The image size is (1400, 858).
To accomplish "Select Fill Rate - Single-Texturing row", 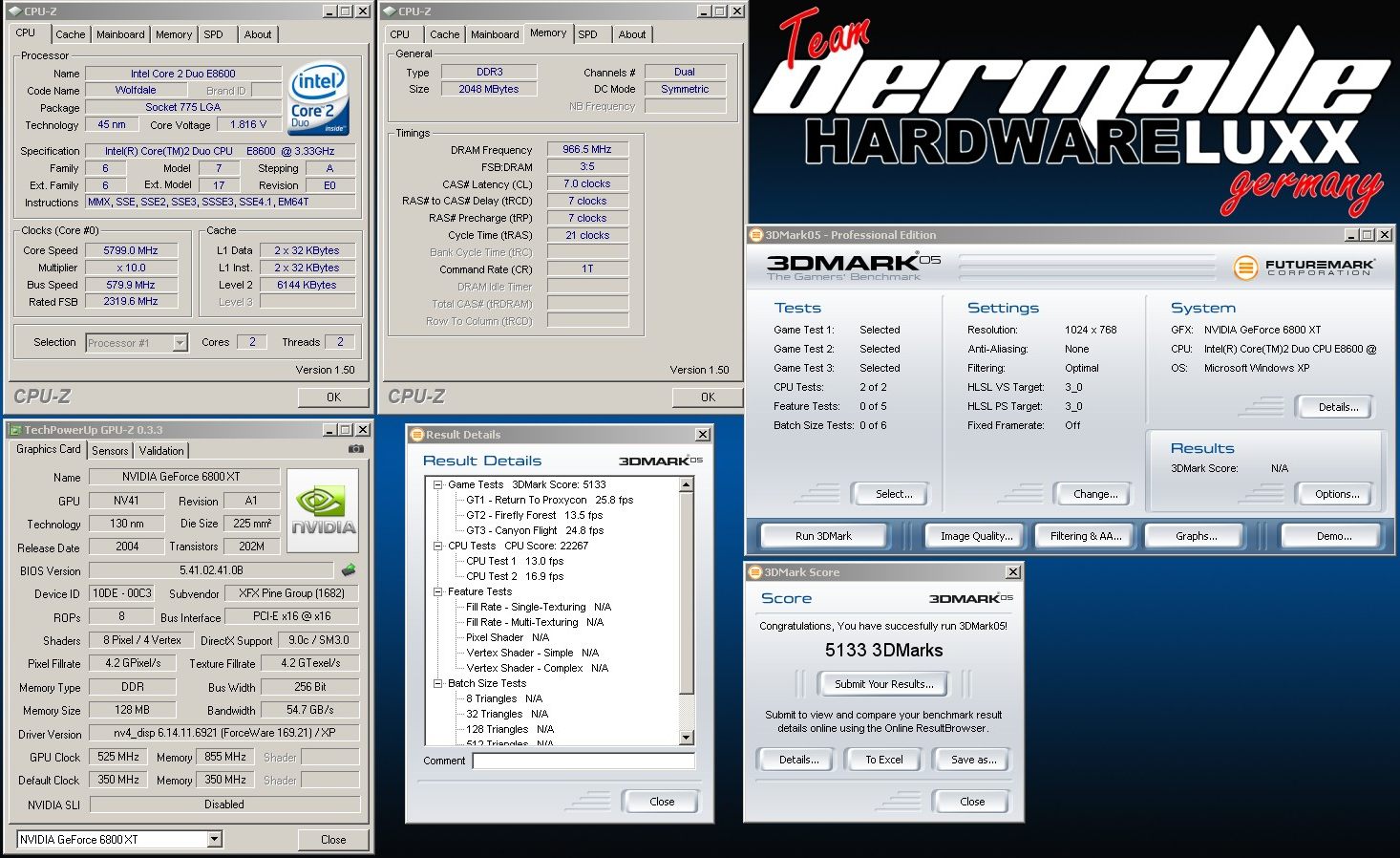I will [539, 607].
